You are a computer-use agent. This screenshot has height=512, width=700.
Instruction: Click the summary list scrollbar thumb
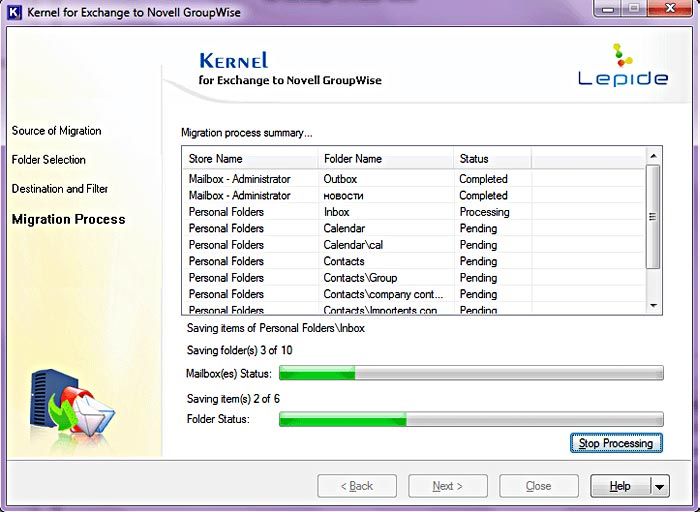(x=653, y=217)
